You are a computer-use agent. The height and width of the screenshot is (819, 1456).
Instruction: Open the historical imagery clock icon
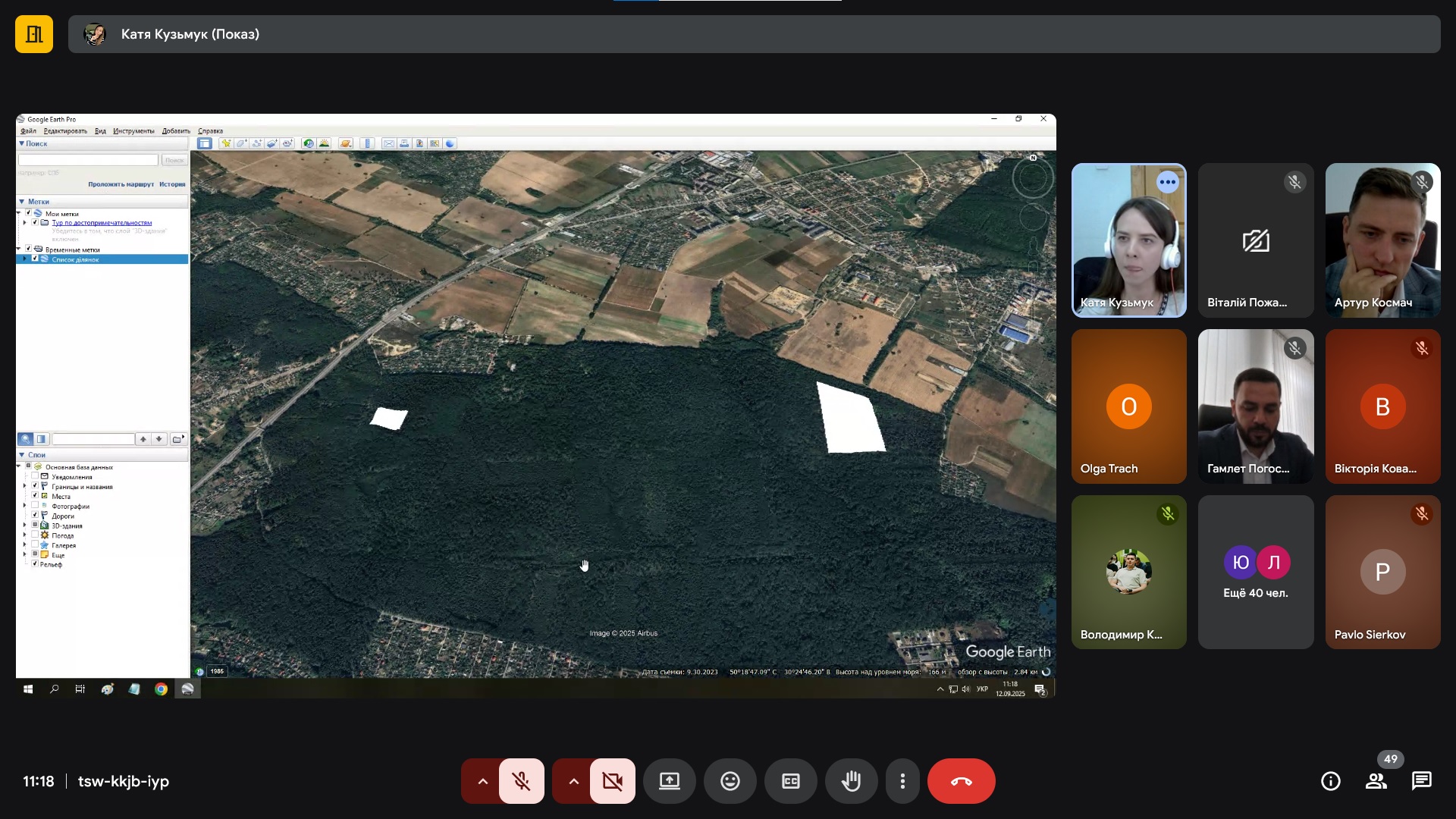coord(308,143)
